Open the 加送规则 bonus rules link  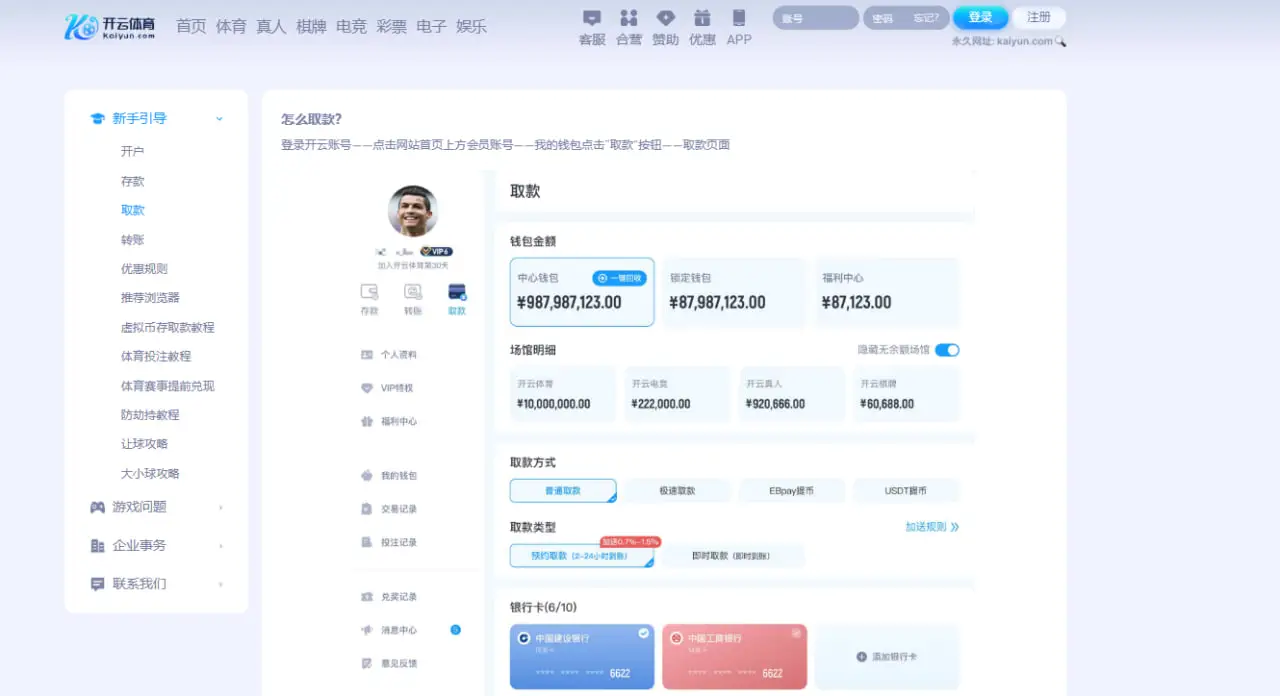click(927, 527)
